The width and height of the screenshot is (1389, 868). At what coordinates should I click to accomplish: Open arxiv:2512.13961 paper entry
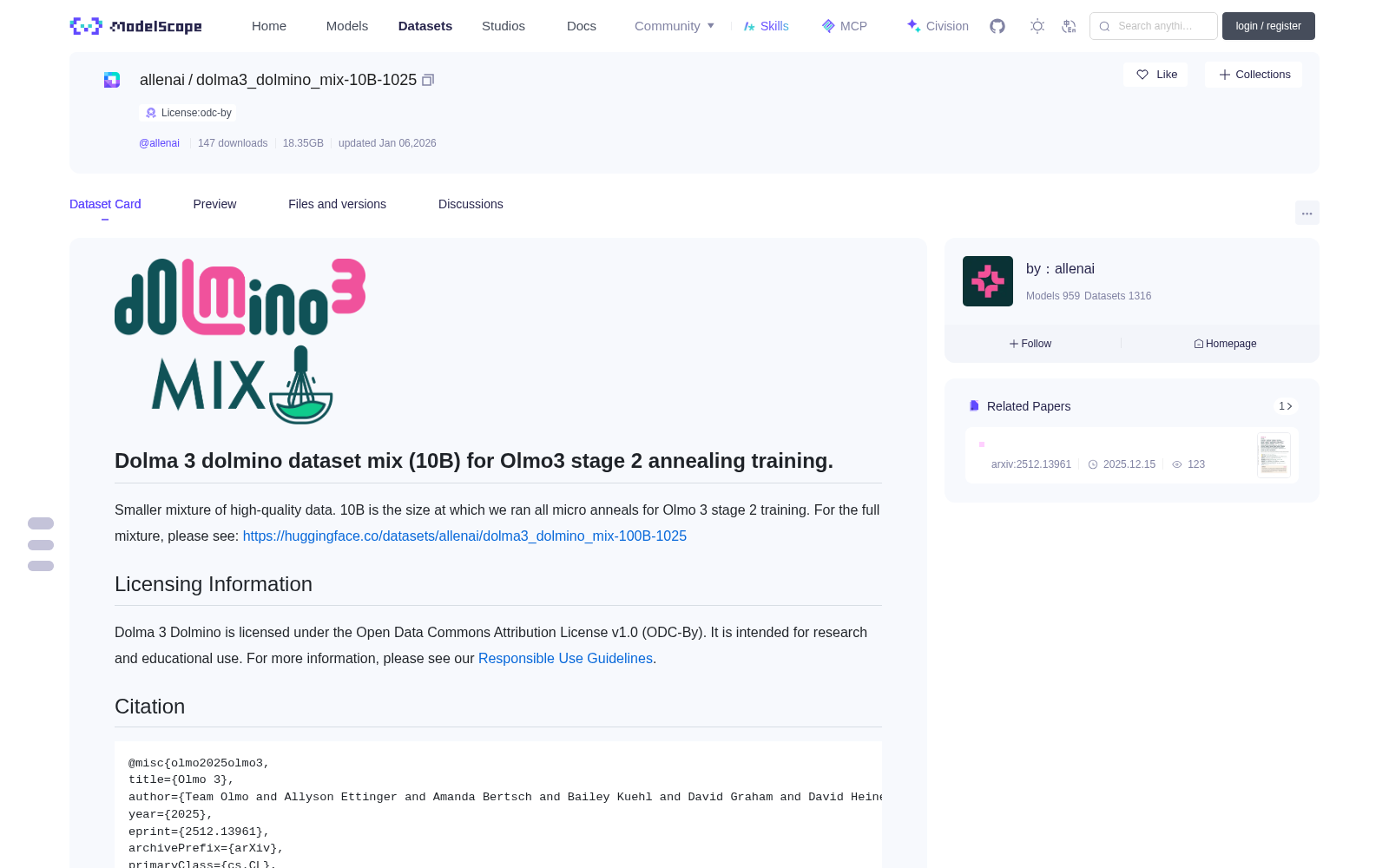point(1031,464)
